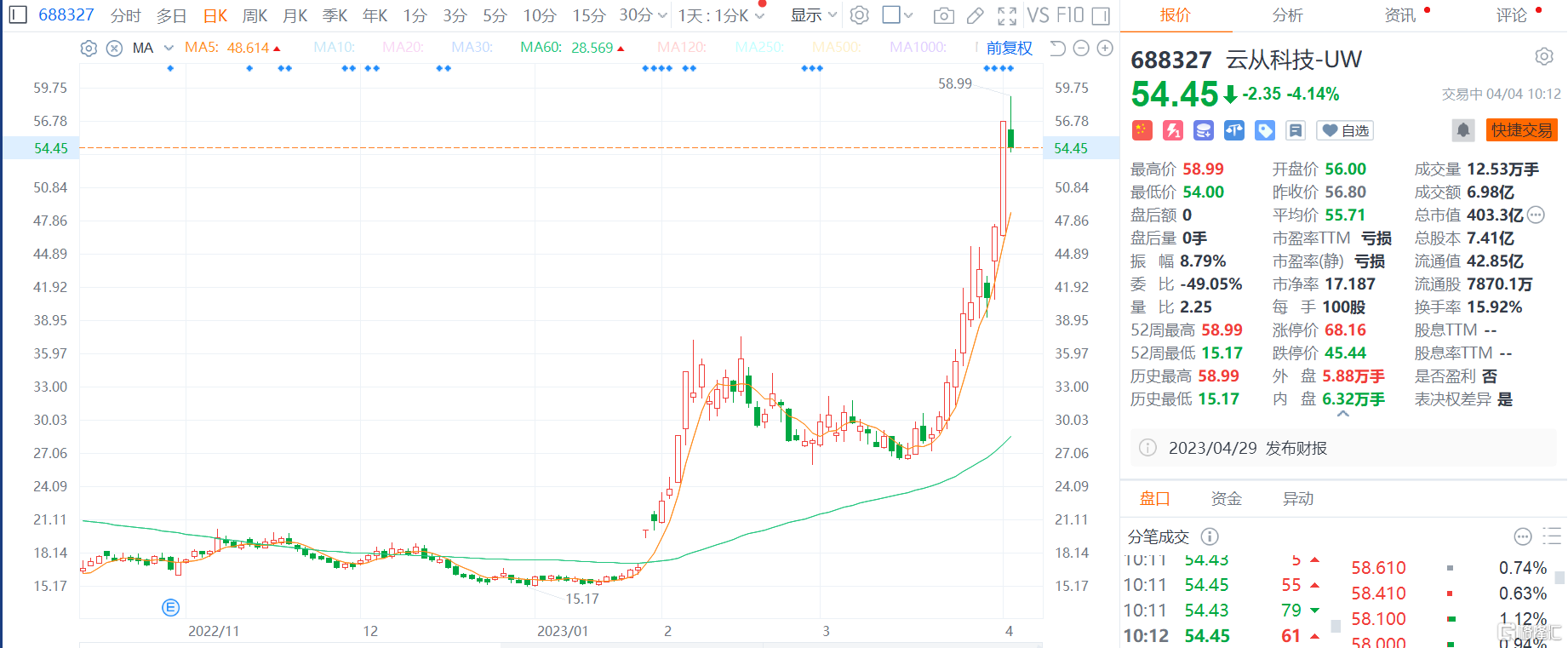Open quote panel settings gear

click(1544, 56)
